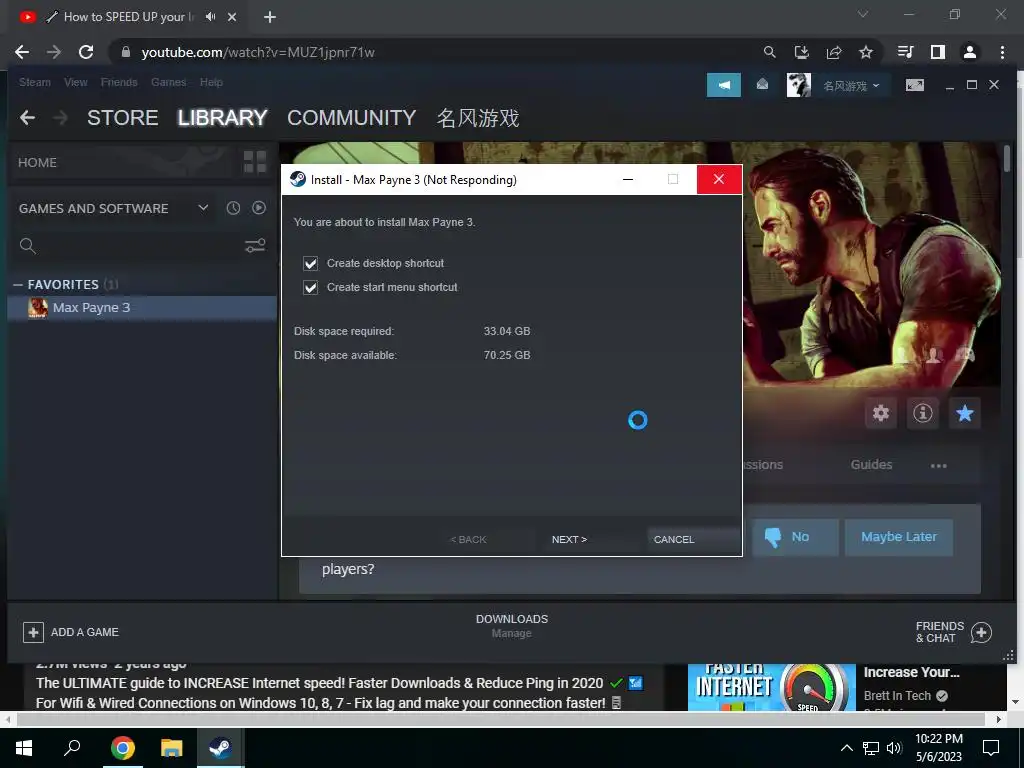Open the more options ellipsis on game page
The width and height of the screenshot is (1024, 768).
click(938, 466)
